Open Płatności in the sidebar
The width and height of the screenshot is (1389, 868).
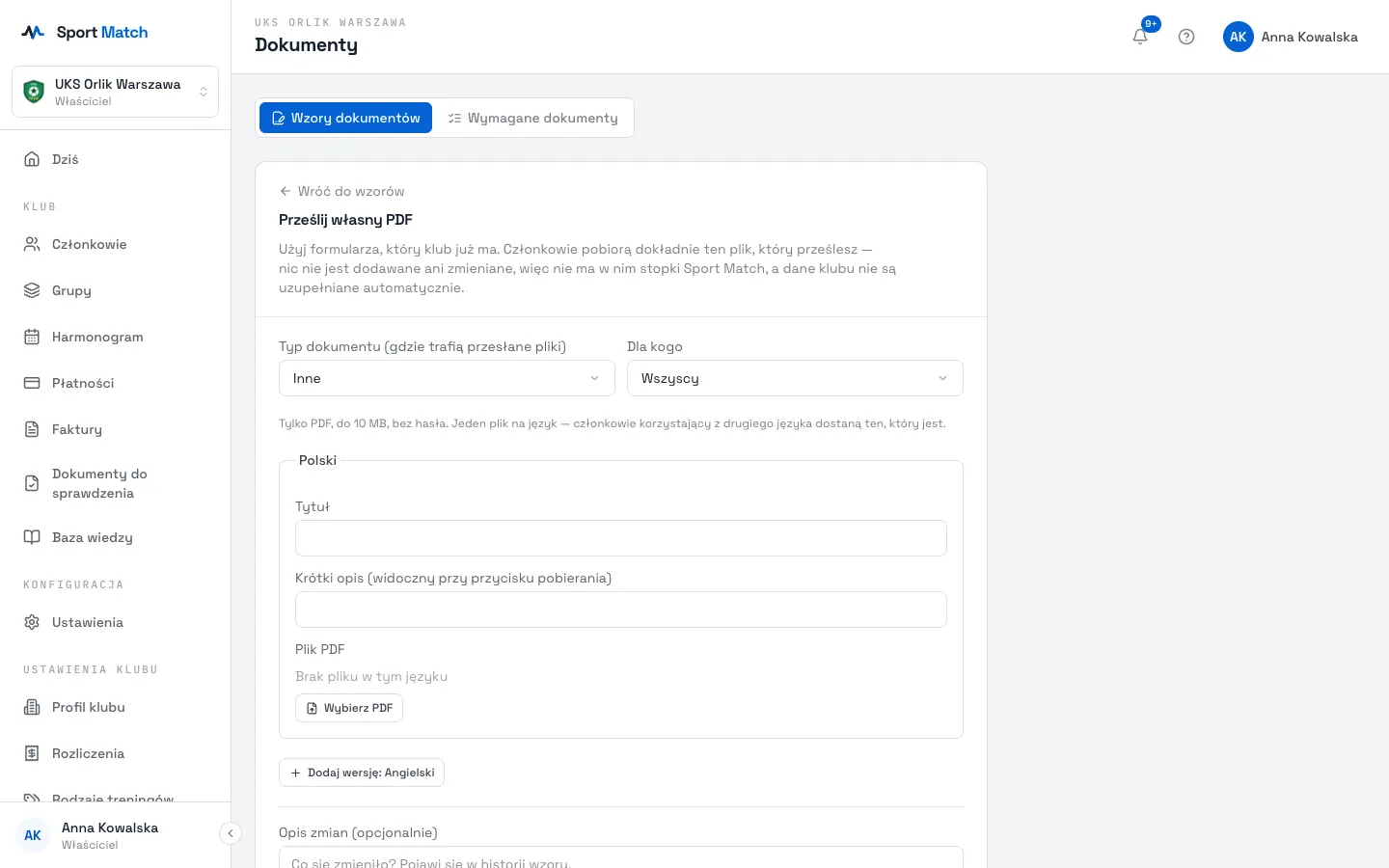click(x=115, y=383)
